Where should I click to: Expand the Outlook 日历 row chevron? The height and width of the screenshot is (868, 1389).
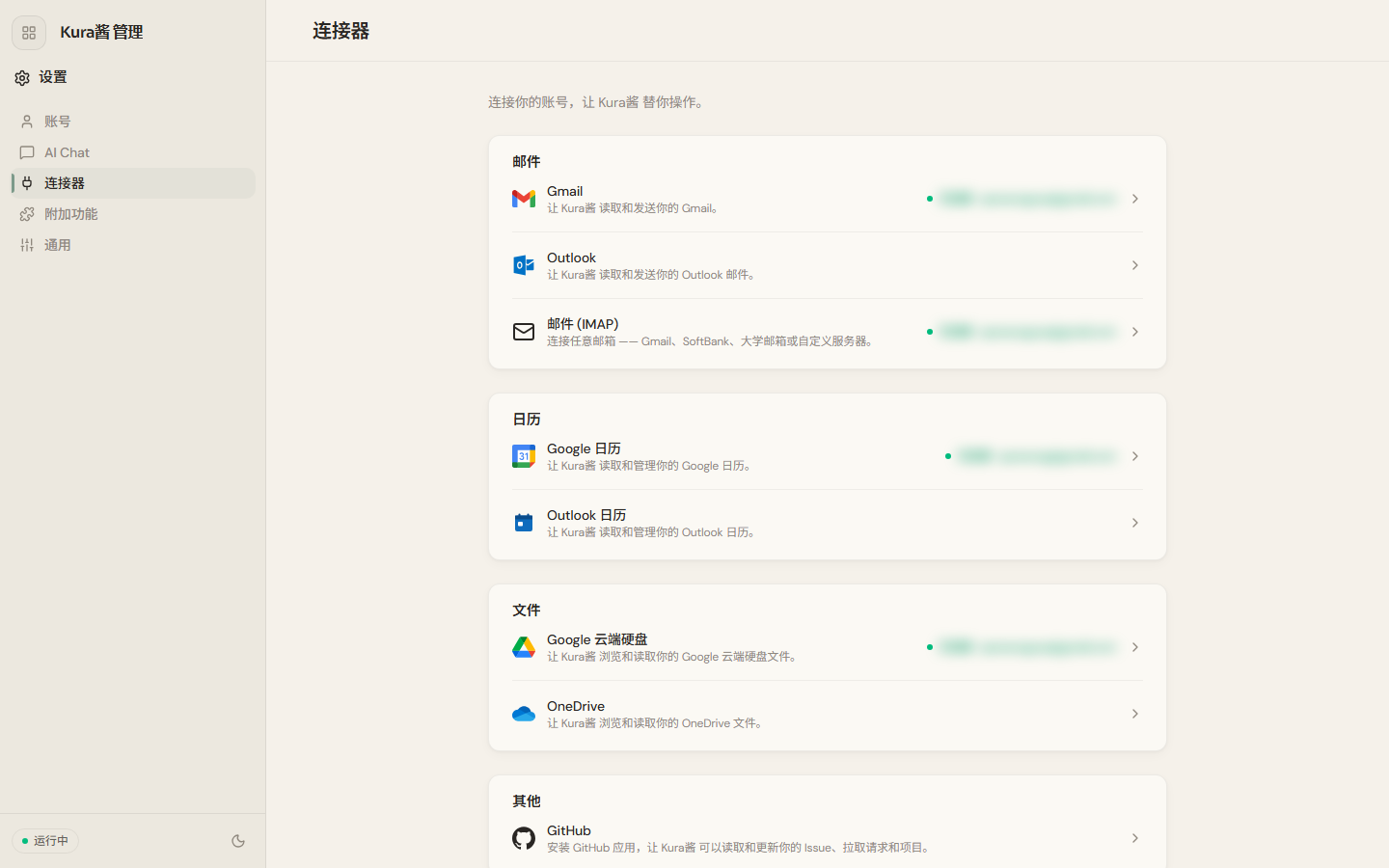(1135, 523)
